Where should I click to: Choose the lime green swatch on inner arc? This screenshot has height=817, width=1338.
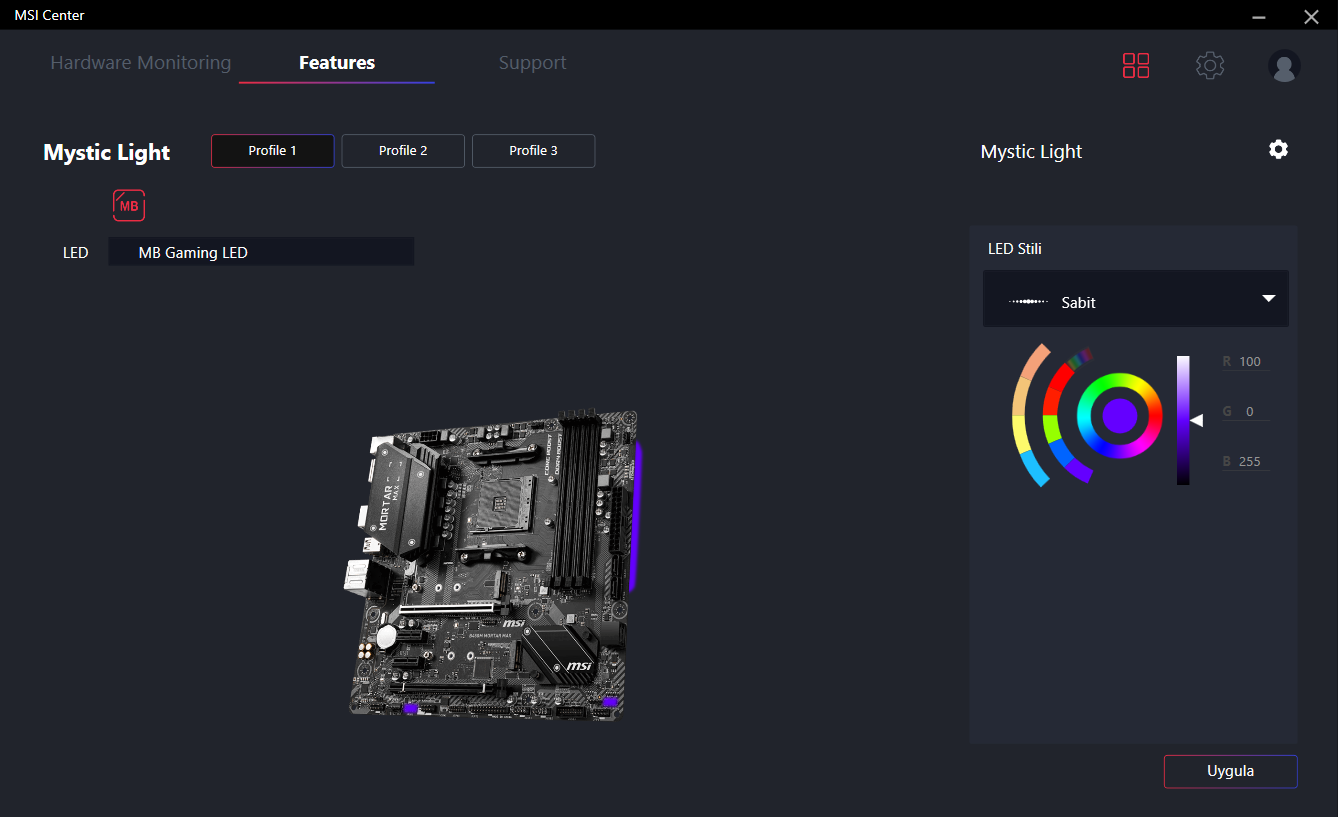1052,428
